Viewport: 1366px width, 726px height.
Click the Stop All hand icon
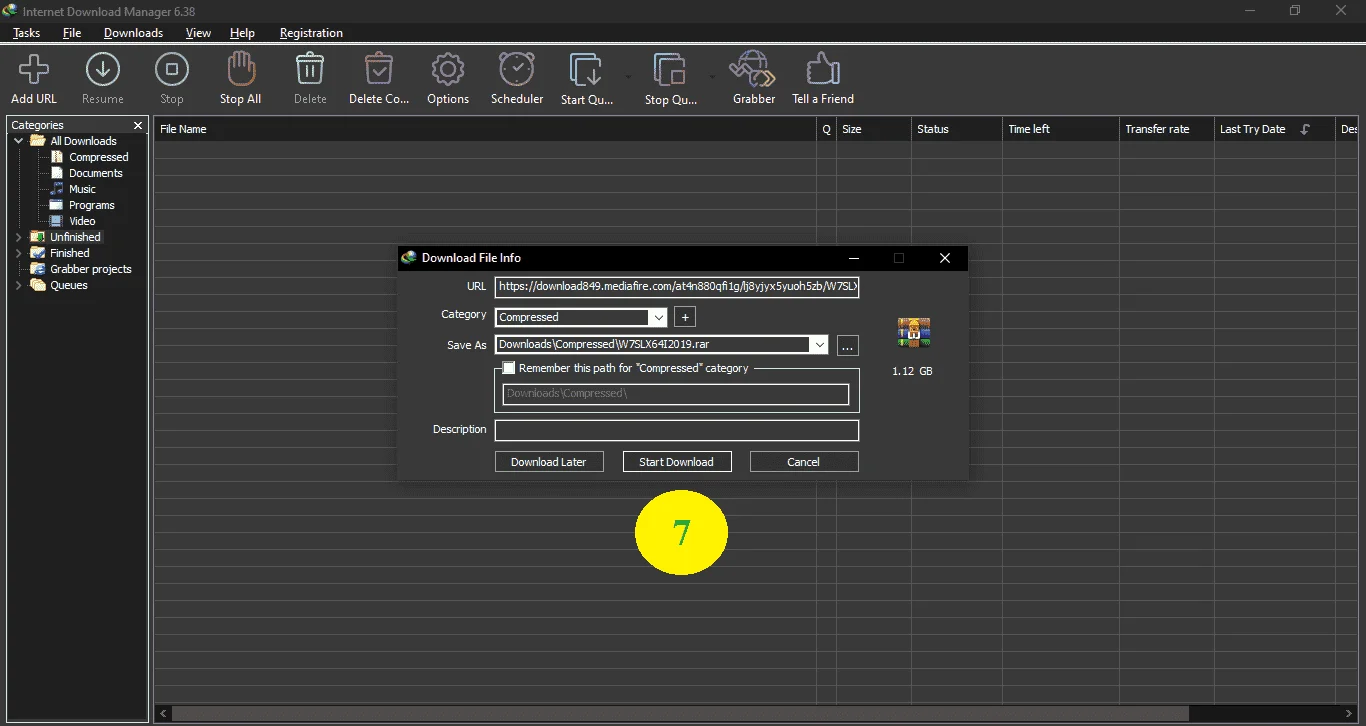pyautogui.click(x=240, y=69)
